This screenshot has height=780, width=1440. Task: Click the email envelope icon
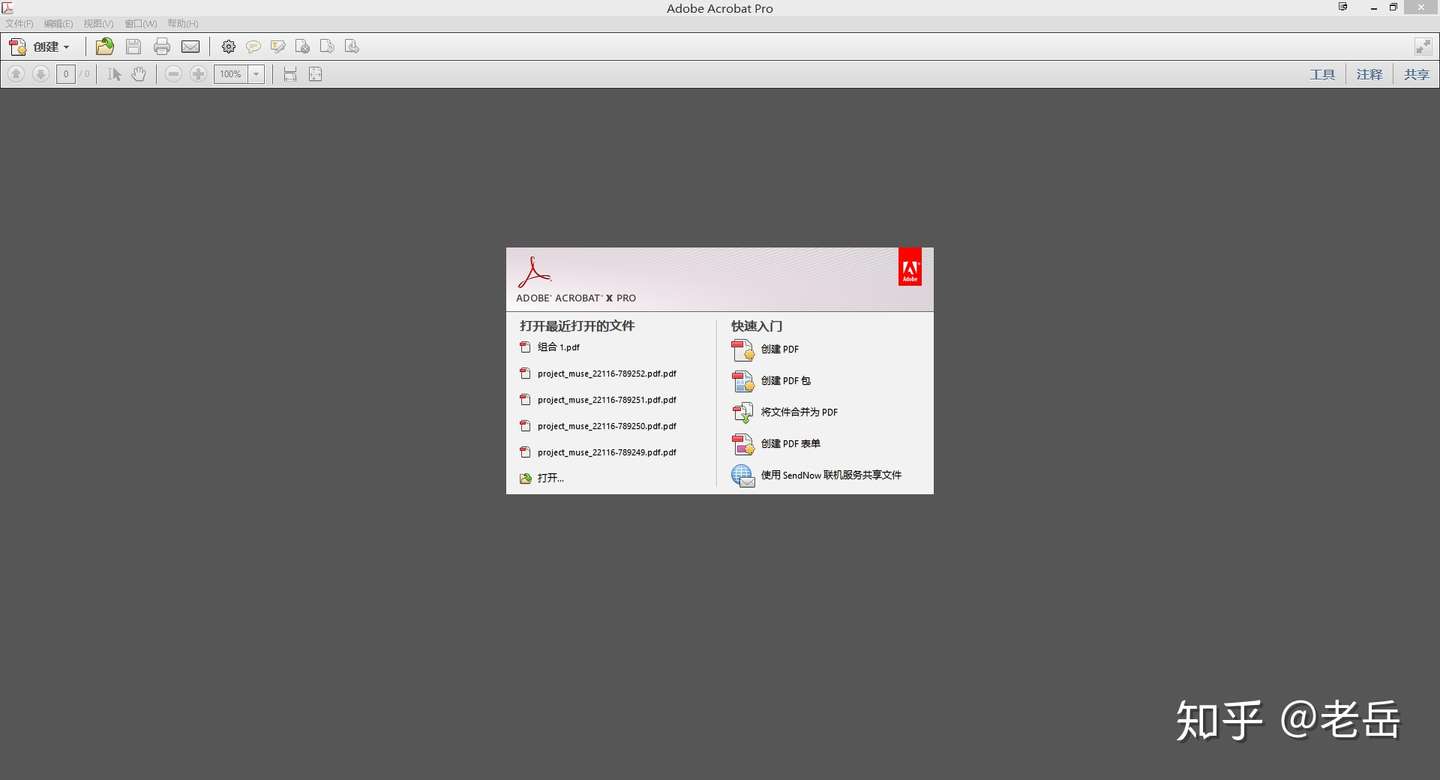point(190,47)
